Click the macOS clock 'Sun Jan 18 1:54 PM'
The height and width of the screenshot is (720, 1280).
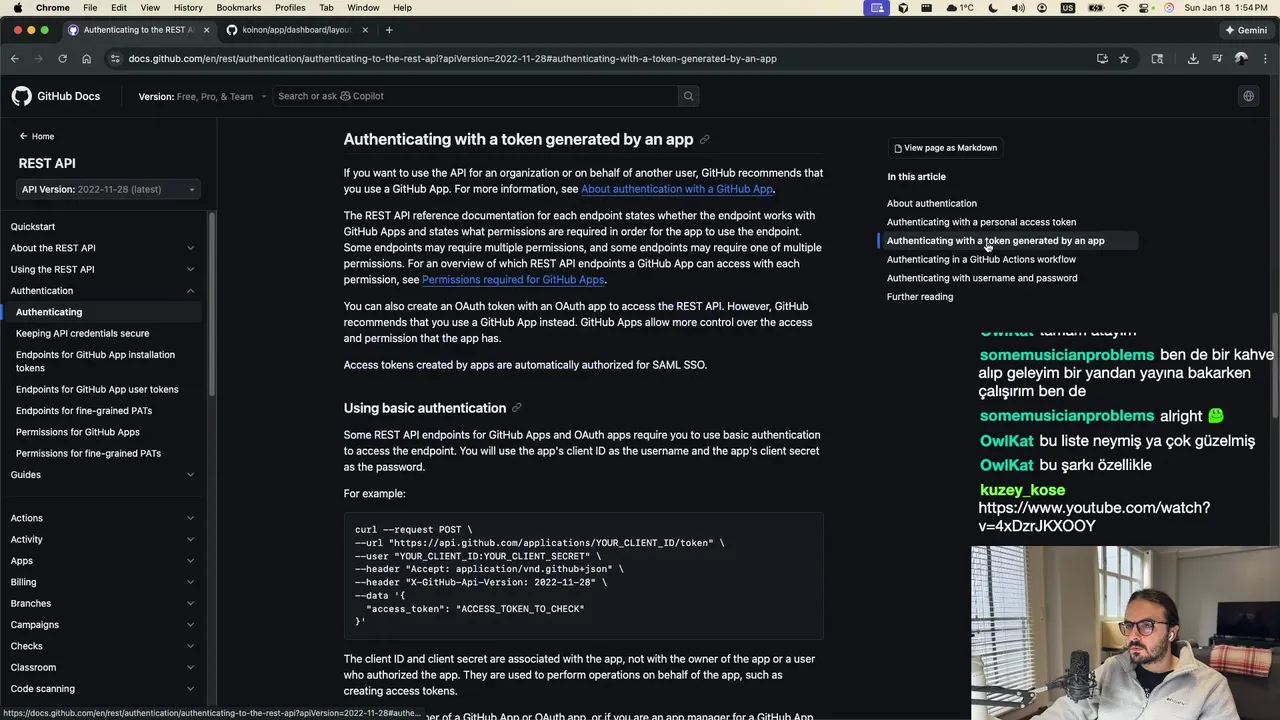1225,8
